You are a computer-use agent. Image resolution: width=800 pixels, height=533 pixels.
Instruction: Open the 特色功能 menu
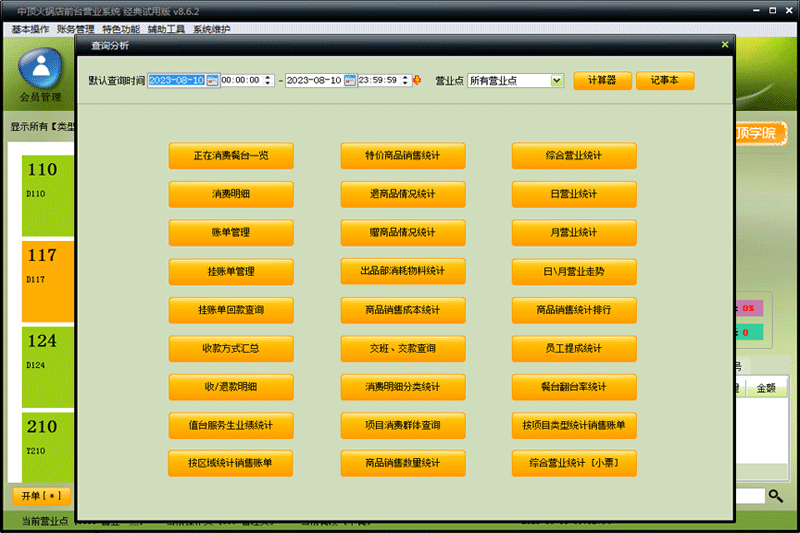click(x=121, y=29)
